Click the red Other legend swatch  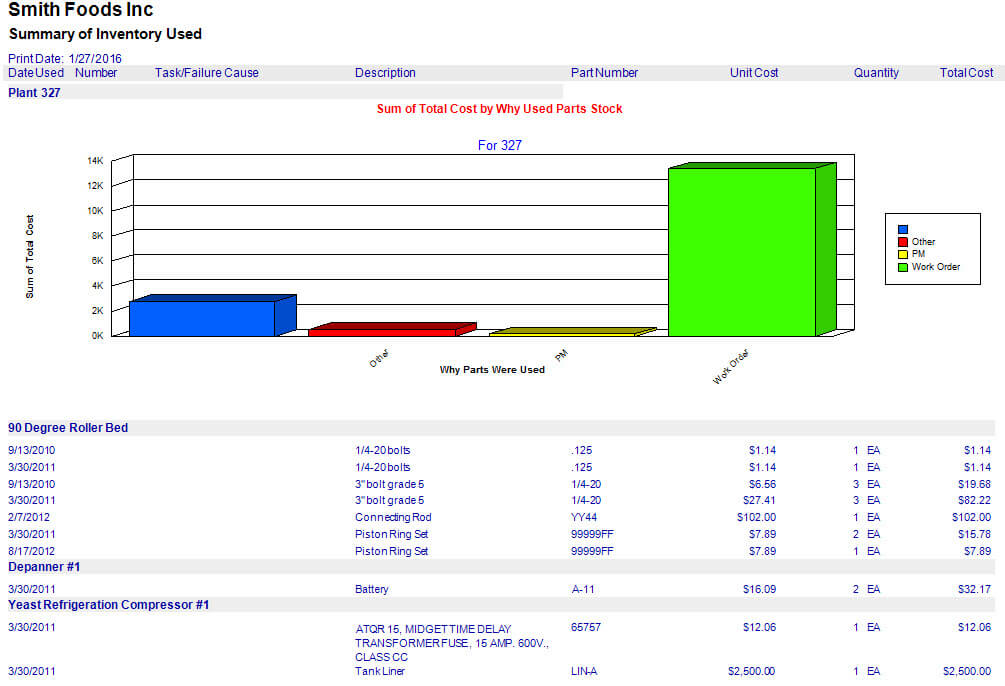pos(902,242)
